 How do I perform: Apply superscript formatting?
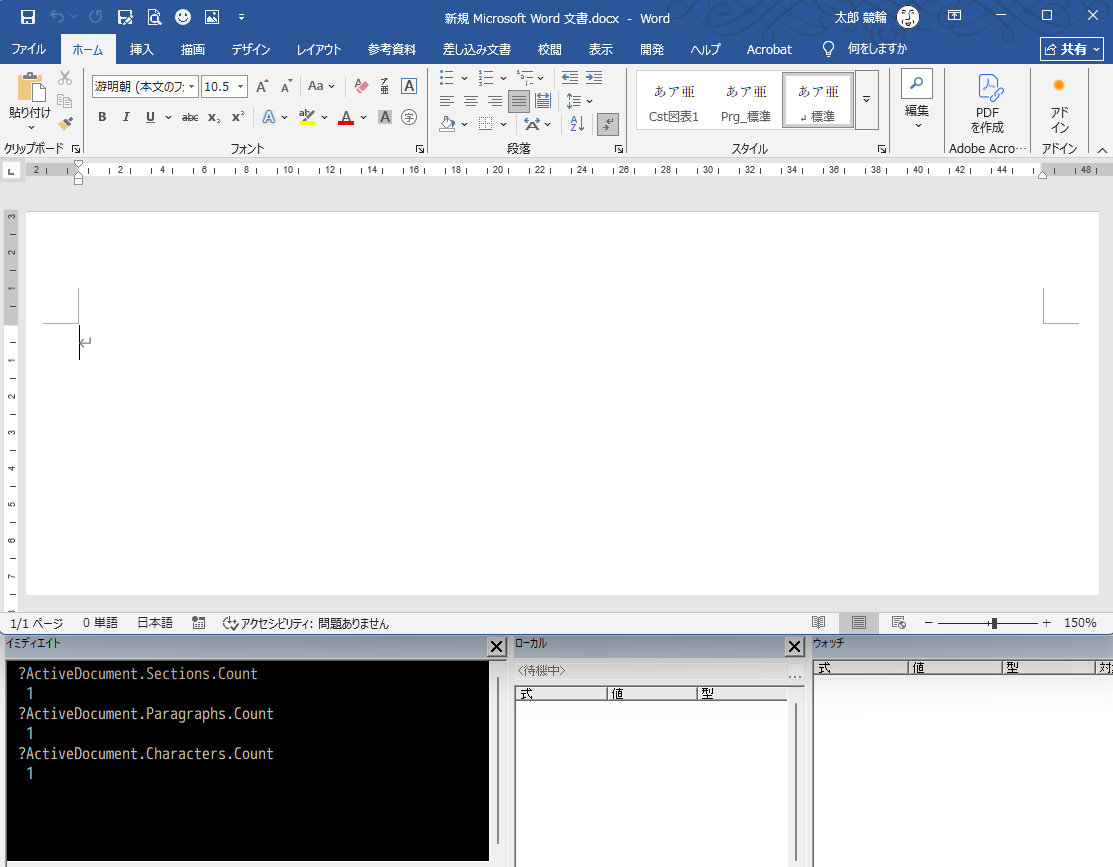point(238,117)
